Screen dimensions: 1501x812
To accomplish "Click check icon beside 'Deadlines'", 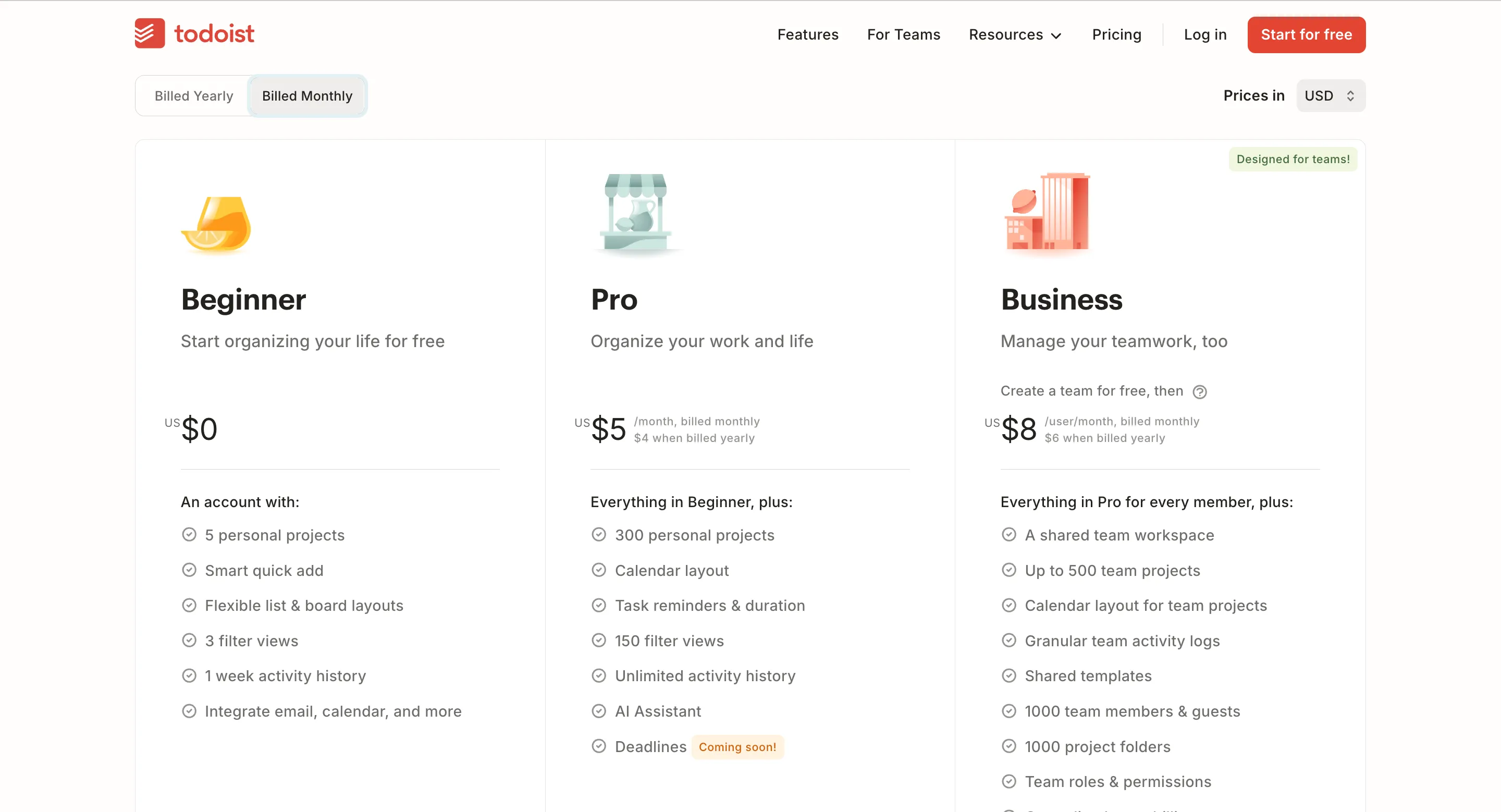I will pyautogui.click(x=599, y=746).
